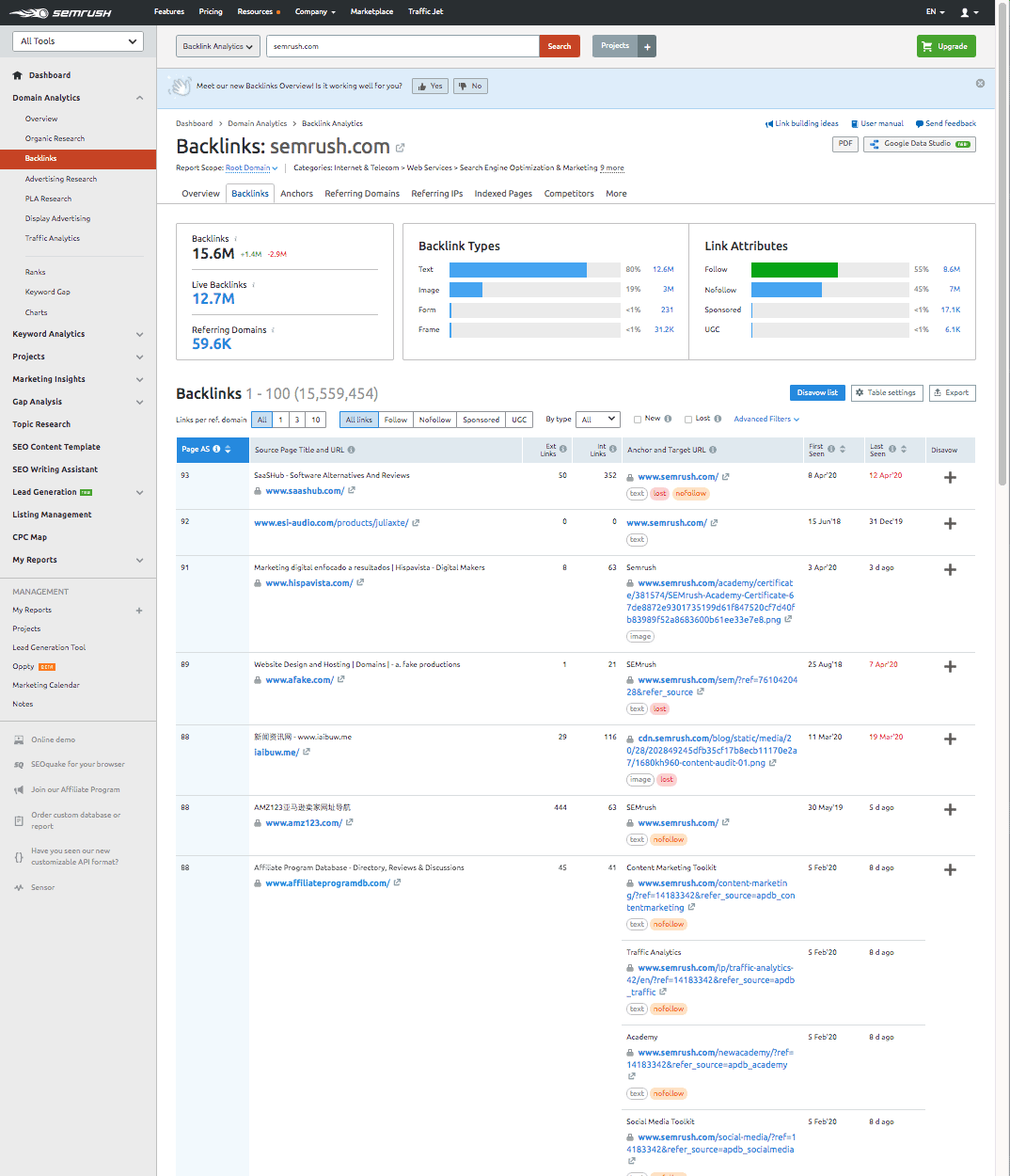The width and height of the screenshot is (1010, 1176).
Task: Open the All Tools dropdown
Action: click(x=78, y=41)
